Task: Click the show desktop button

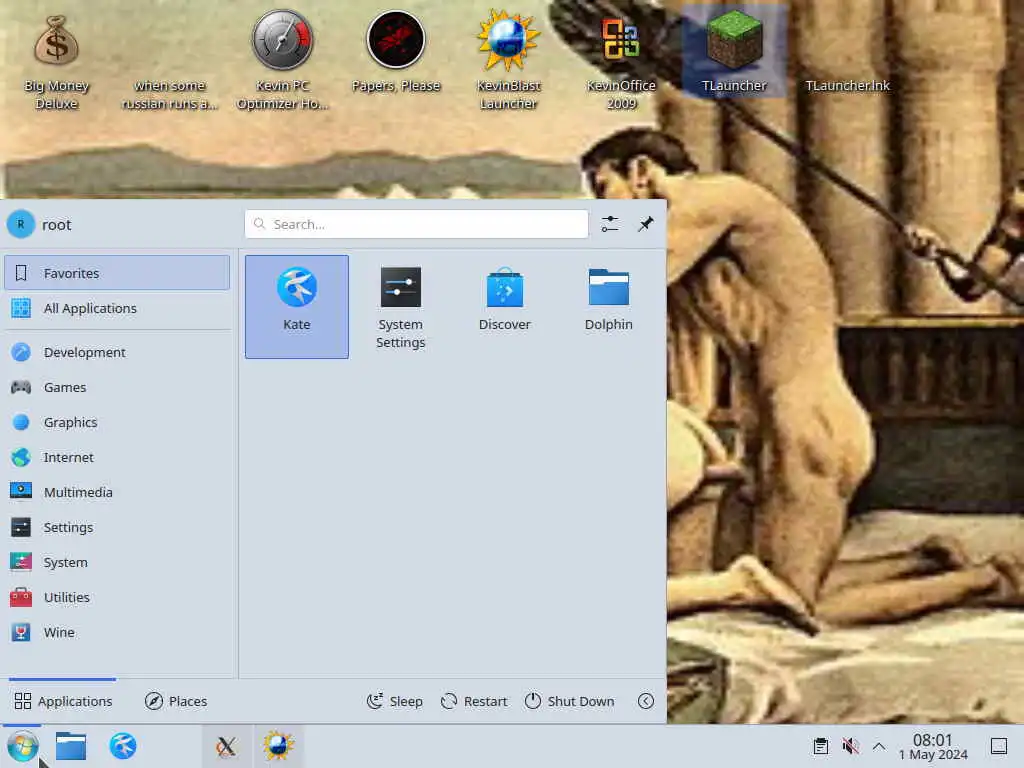Action: coord(999,746)
